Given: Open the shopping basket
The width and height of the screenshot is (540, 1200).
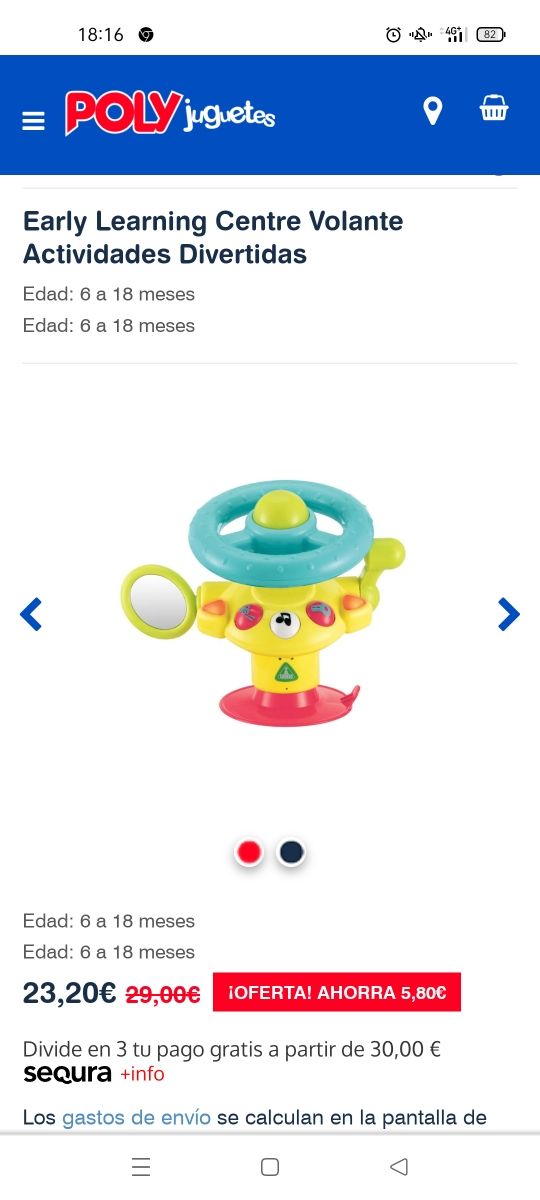Looking at the screenshot, I should [494, 108].
